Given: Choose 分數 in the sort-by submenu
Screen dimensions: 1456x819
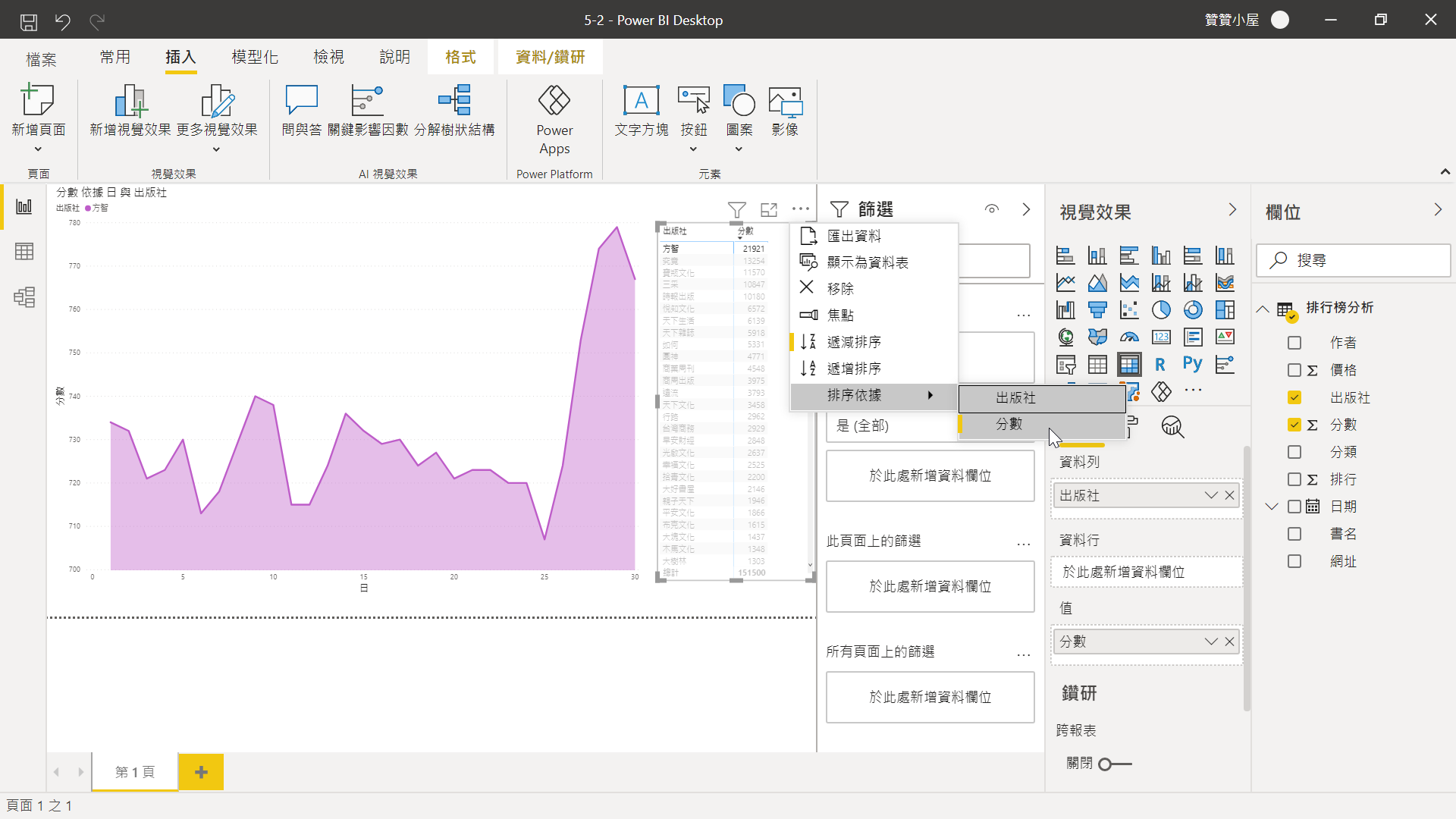Looking at the screenshot, I should click(1009, 424).
